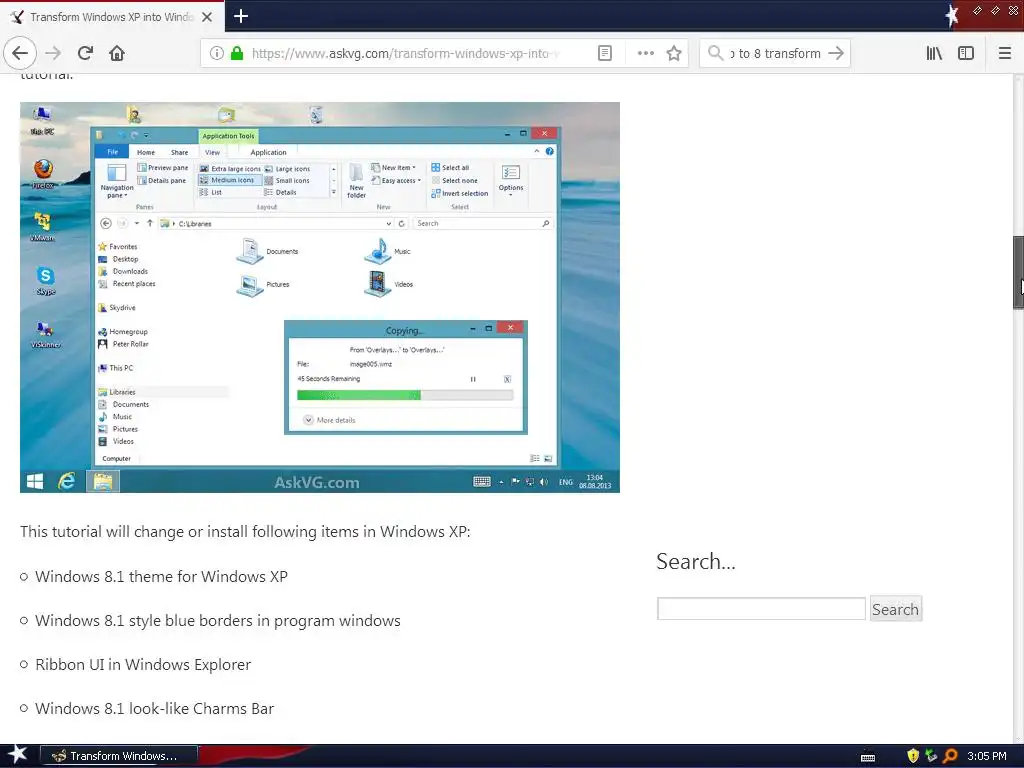Click the 3:05 PM system clock
This screenshot has height=768, width=1024.
click(987, 756)
